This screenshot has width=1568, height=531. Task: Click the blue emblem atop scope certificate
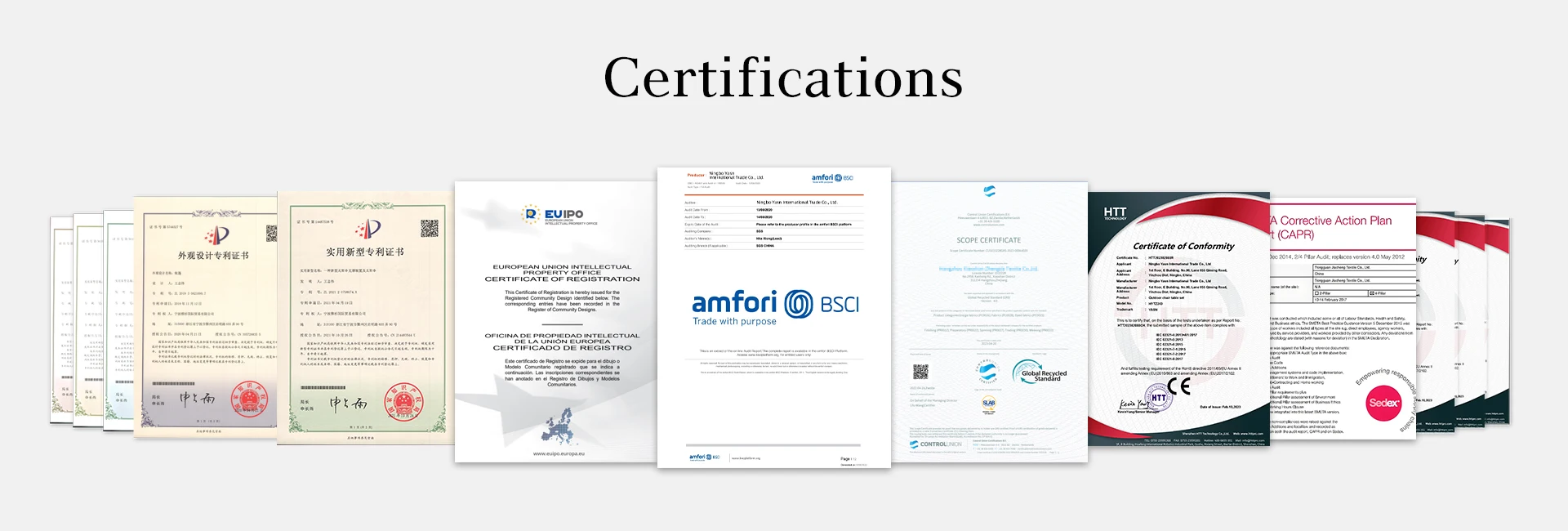pyautogui.click(x=989, y=191)
